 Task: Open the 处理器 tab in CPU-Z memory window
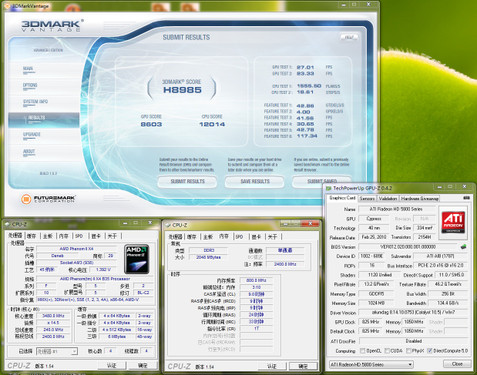coord(175,237)
